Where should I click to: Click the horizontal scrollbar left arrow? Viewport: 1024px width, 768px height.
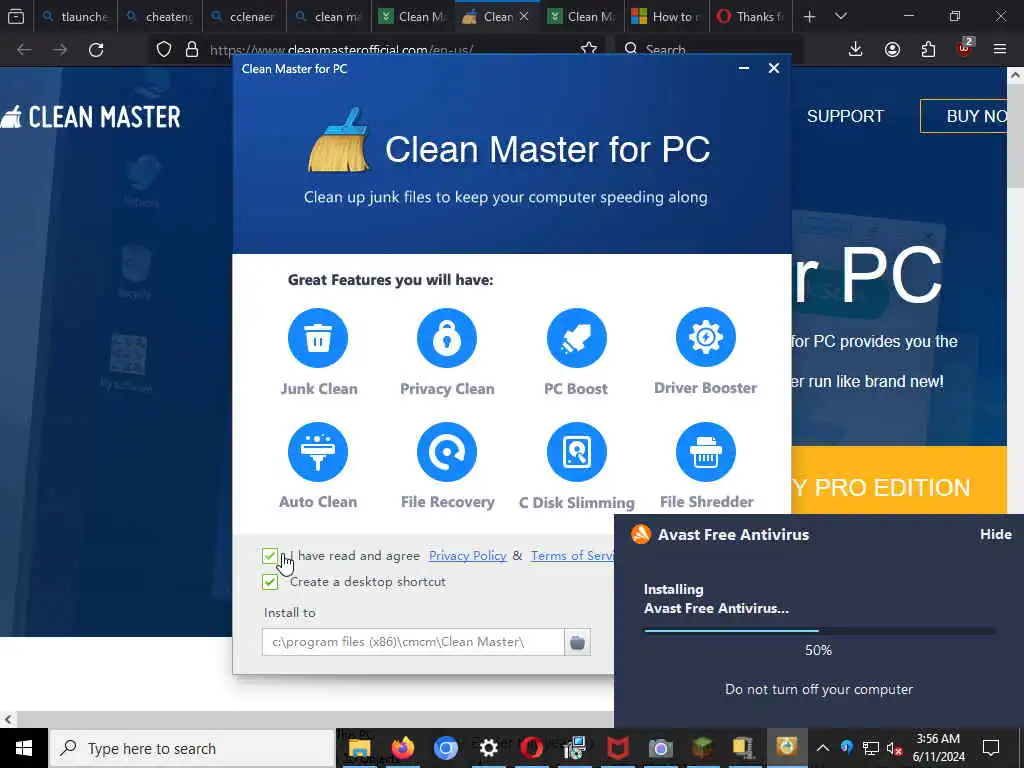click(x=7, y=719)
